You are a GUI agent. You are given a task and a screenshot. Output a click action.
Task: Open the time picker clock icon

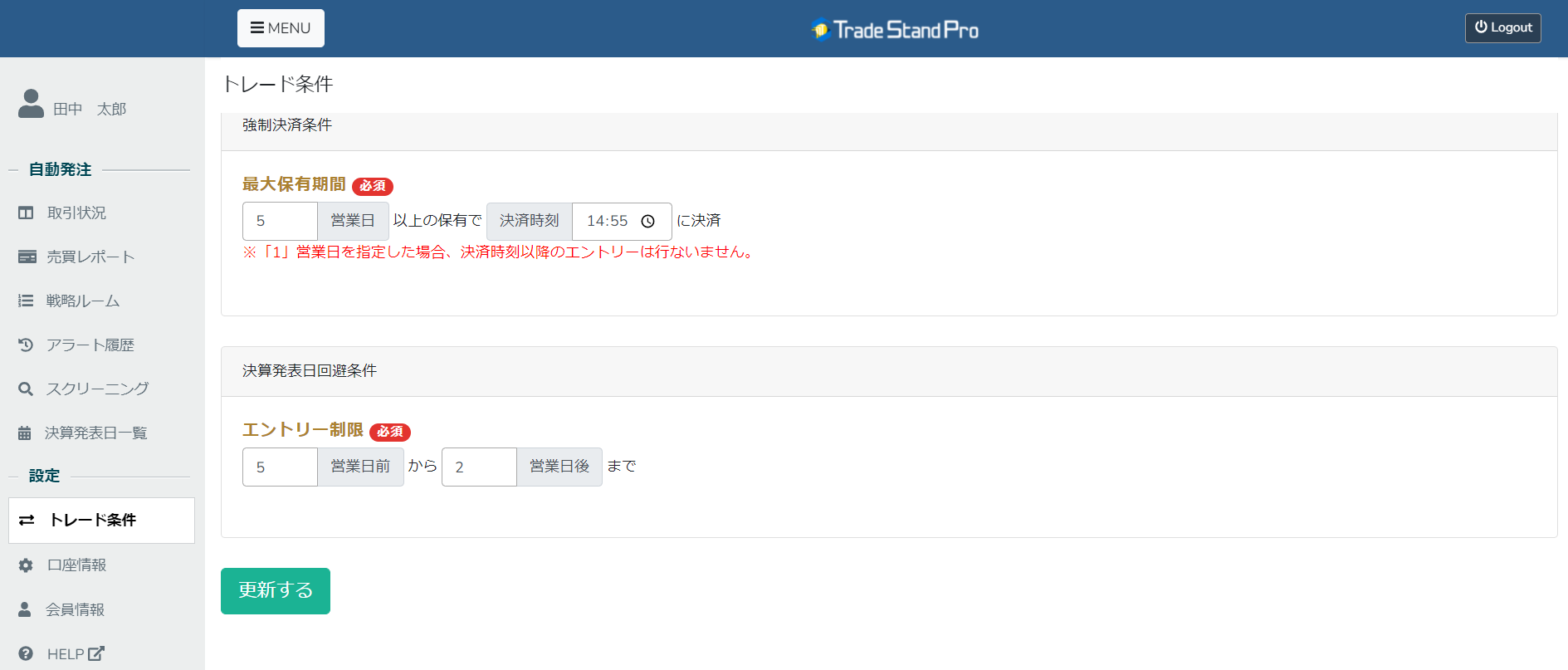point(648,222)
